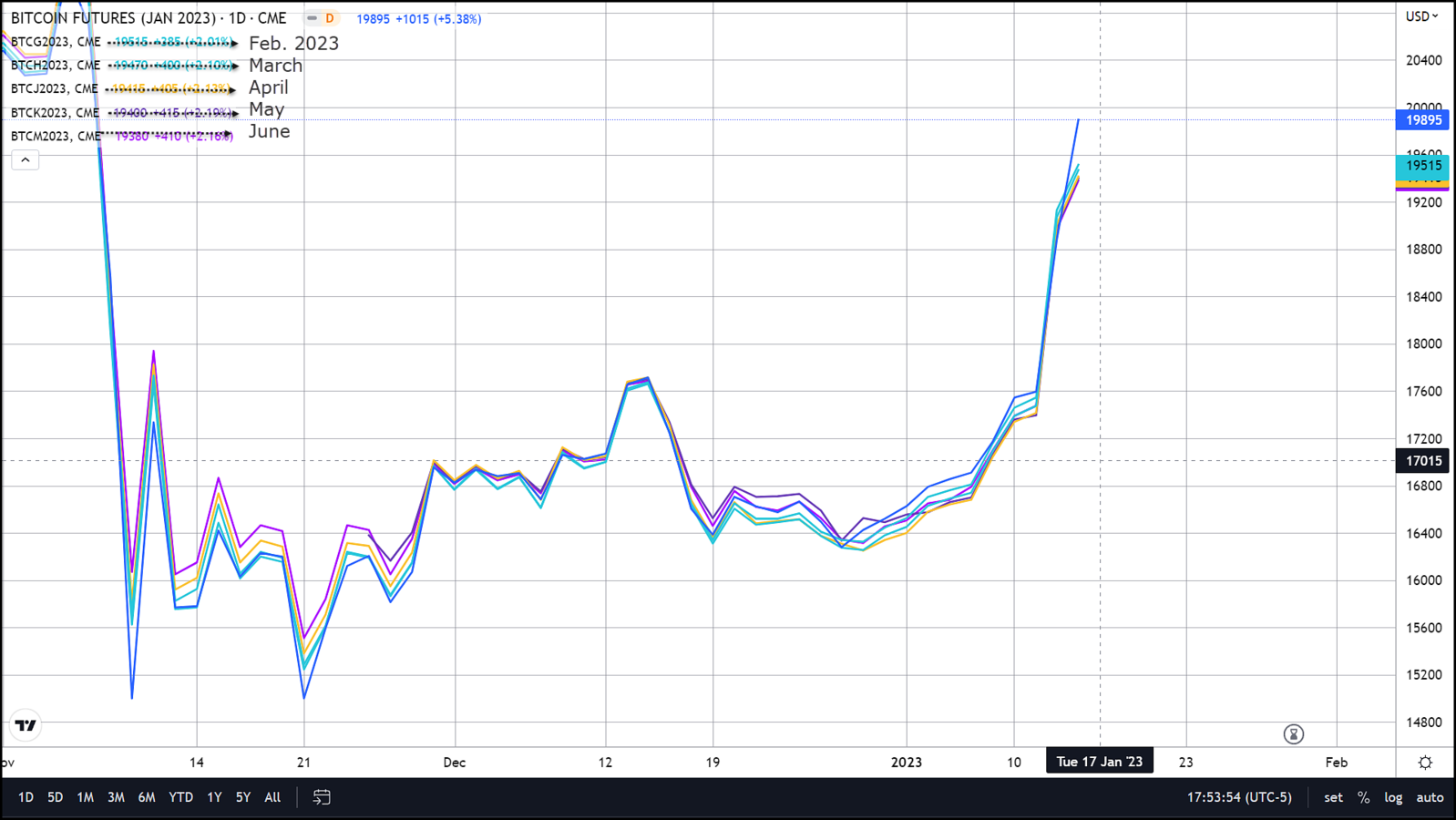Image resolution: width=1456 pixels, height=820 pixels.
Task: Open the go-to-date calendar icon
Action: point(322,797)
